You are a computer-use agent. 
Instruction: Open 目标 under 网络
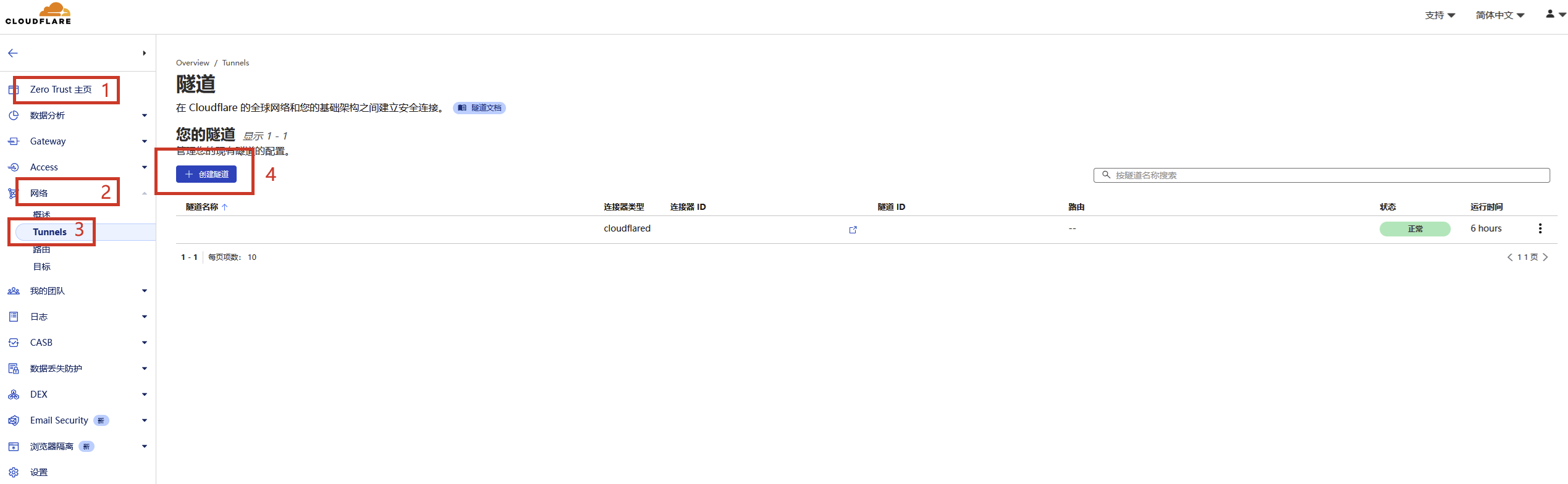tap(41, 267)
